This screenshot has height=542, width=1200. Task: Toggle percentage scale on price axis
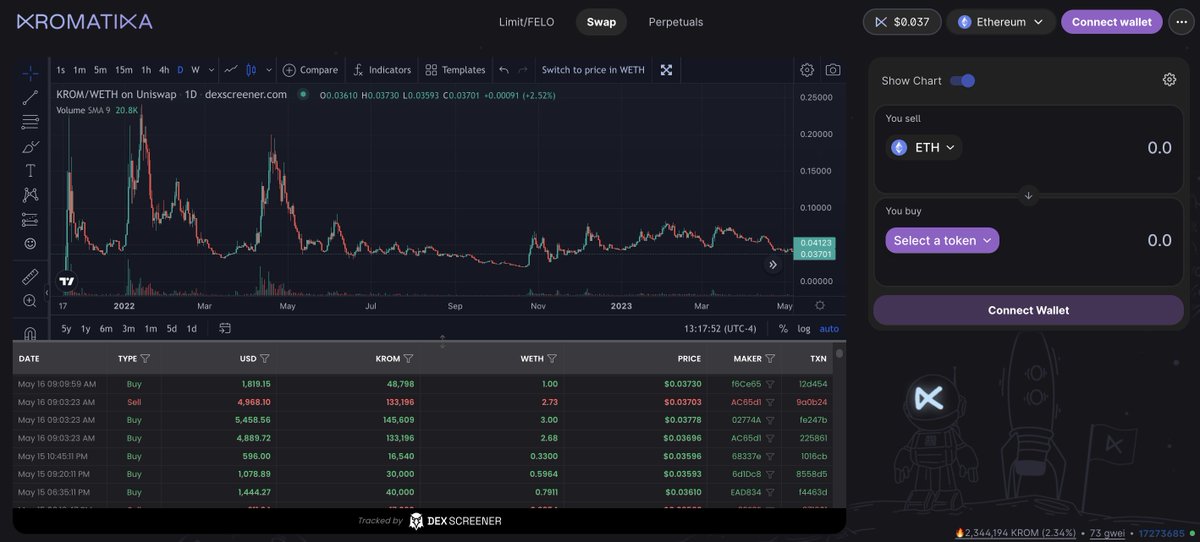click(783, 328)
